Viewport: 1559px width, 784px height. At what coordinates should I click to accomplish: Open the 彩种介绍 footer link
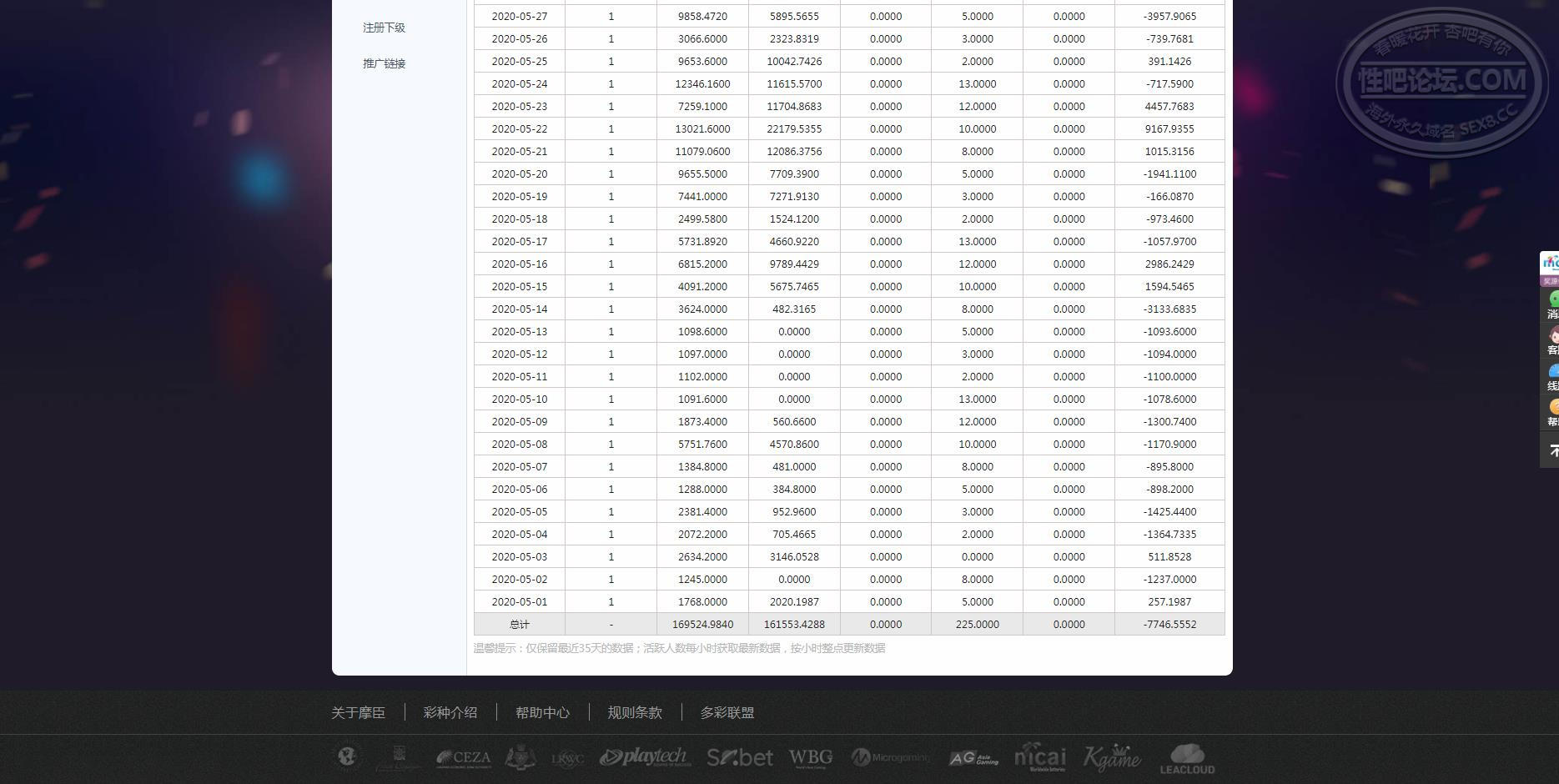point(450,712)
